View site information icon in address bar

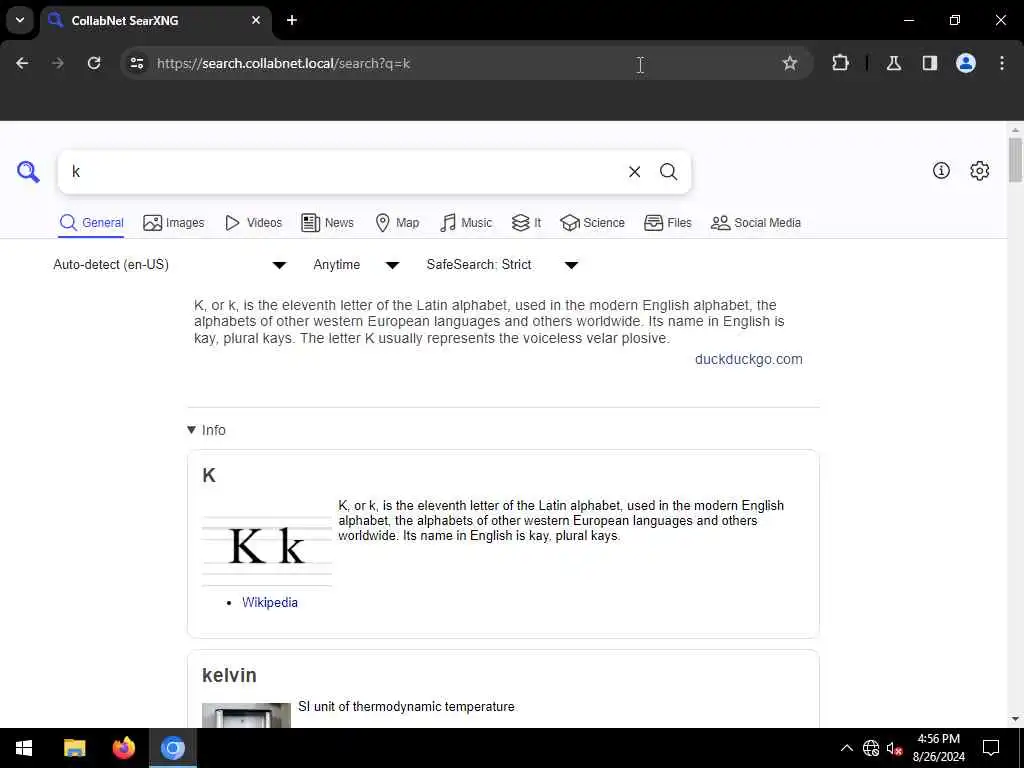click(137, 63)
